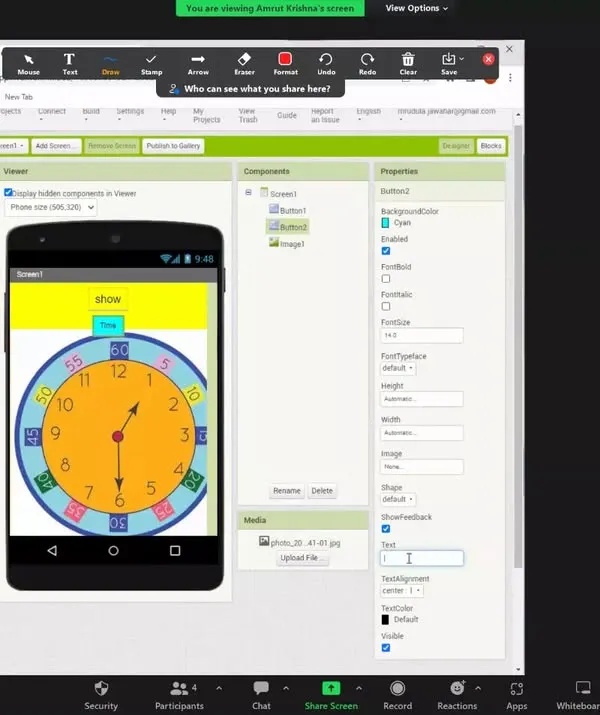The image size is (600, 715).
Task: Choose the Draw annotation tool
Action: click(x=110, y=64)
